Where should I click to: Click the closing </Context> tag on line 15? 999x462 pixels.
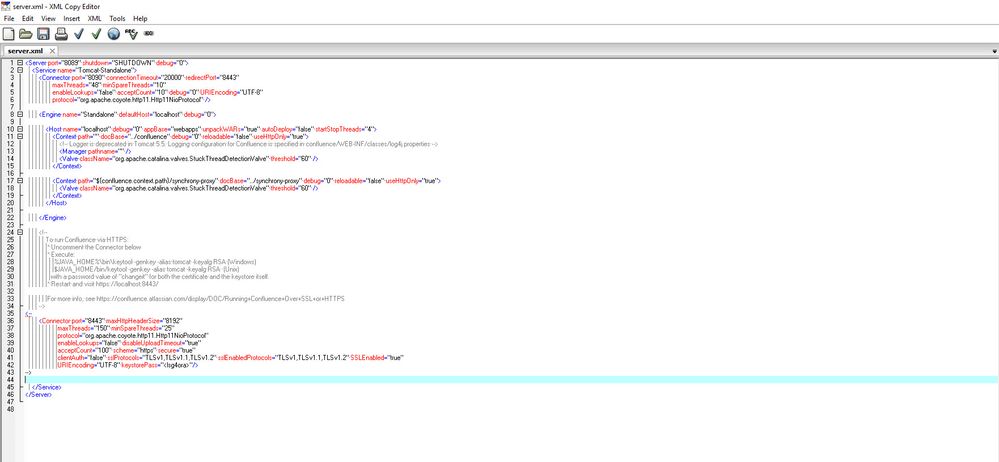click(x=67, y=166)
